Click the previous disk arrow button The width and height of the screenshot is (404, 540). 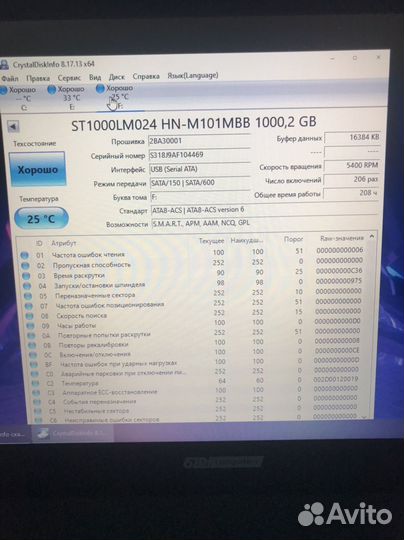tap(13, 127)
